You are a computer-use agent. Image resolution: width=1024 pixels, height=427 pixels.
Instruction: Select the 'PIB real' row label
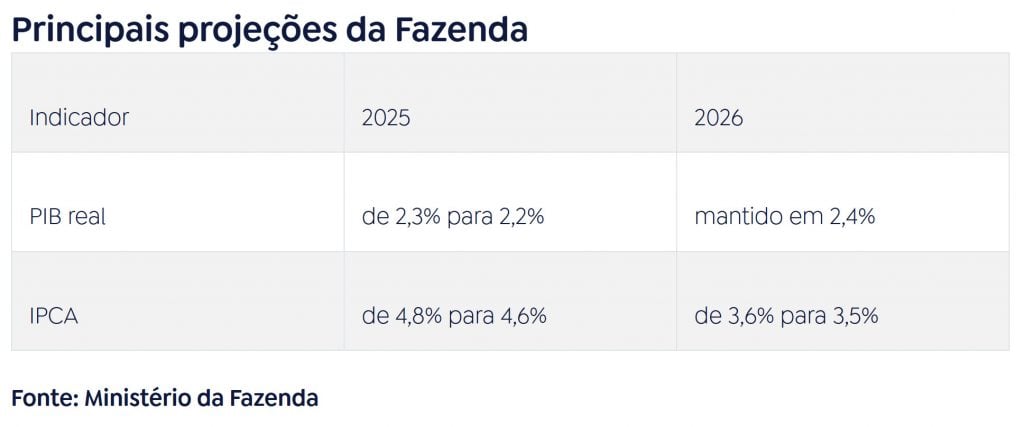67,216
